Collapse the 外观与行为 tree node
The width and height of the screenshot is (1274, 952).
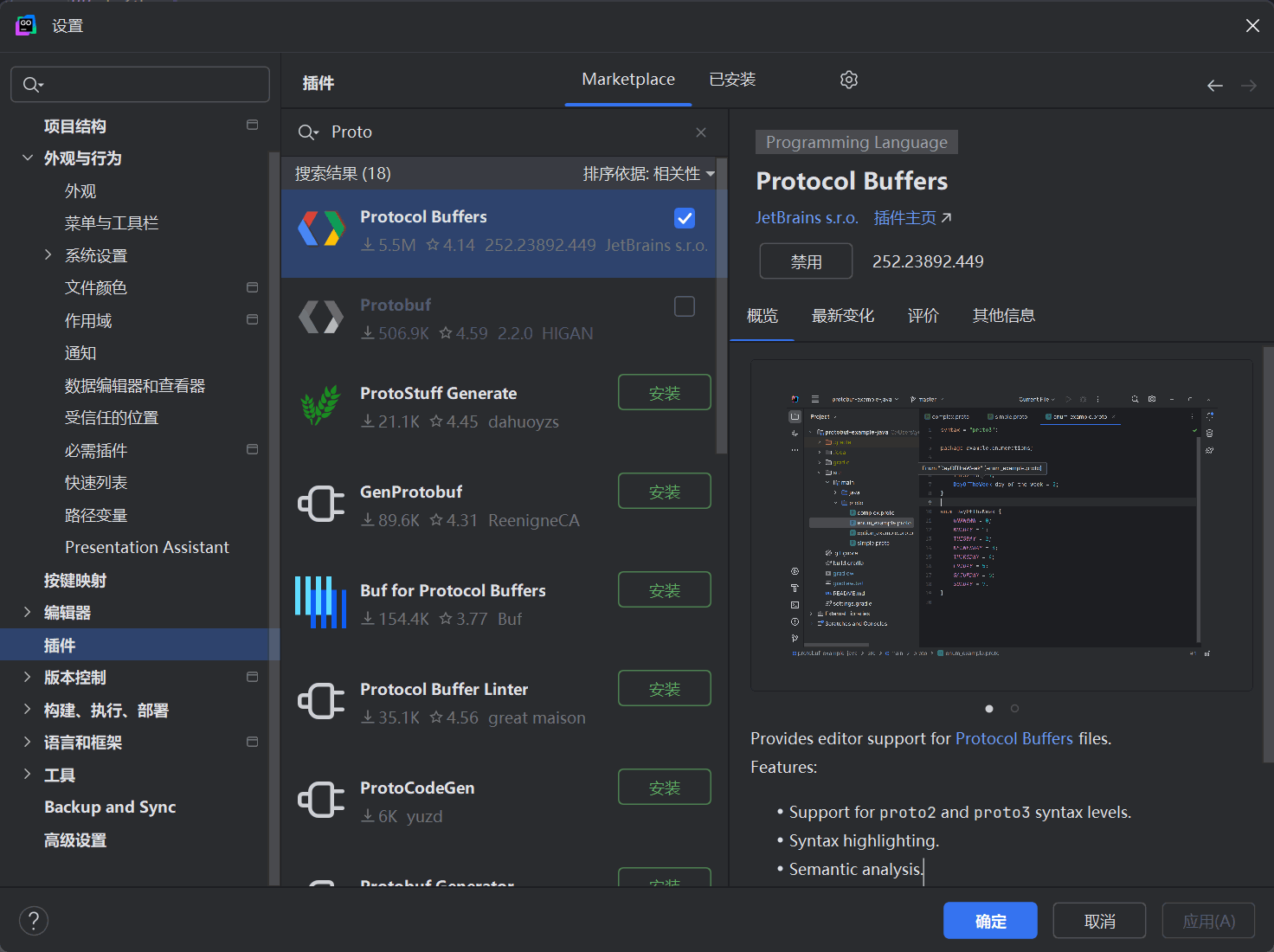[28, 158]
